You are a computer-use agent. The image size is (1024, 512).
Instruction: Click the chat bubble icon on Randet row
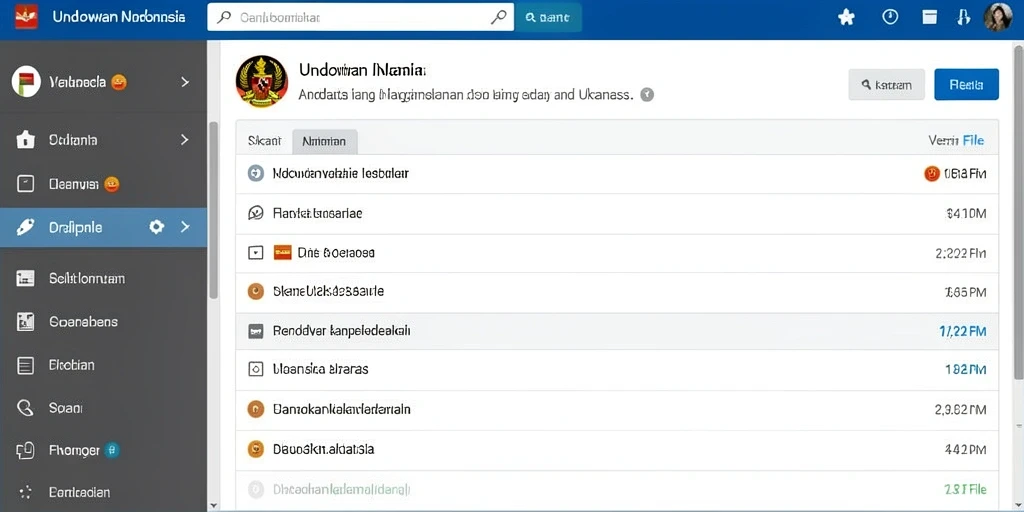255,213
